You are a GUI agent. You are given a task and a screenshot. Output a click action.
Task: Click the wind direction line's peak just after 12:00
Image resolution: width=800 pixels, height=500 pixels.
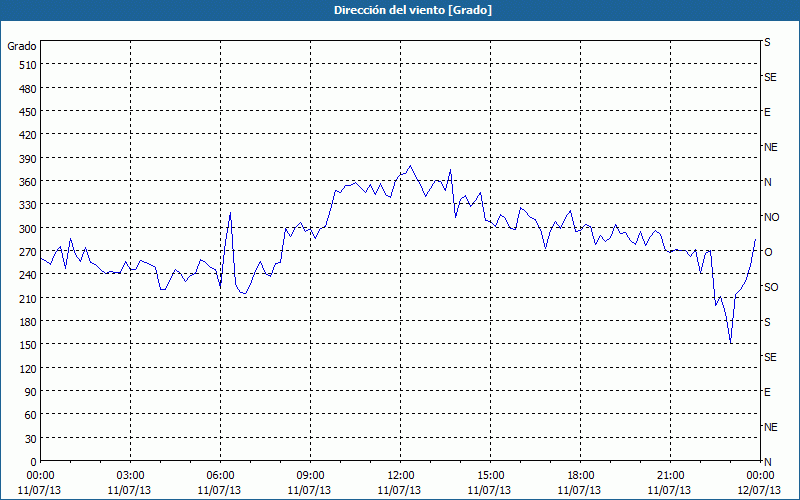[x=410, y=166]
